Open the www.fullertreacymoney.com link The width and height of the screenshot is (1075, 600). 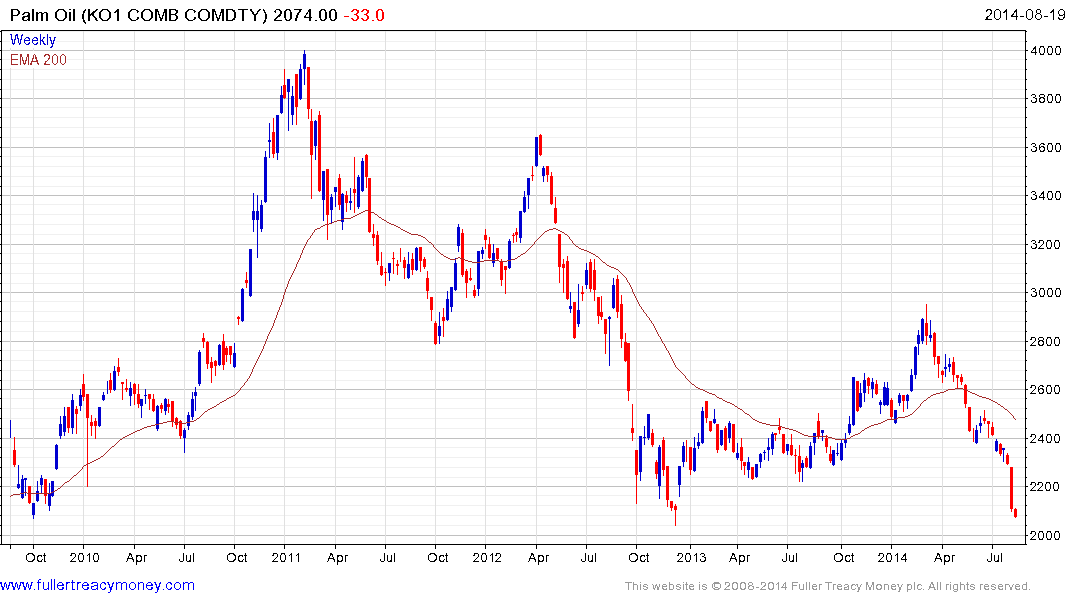pos(97,585)
